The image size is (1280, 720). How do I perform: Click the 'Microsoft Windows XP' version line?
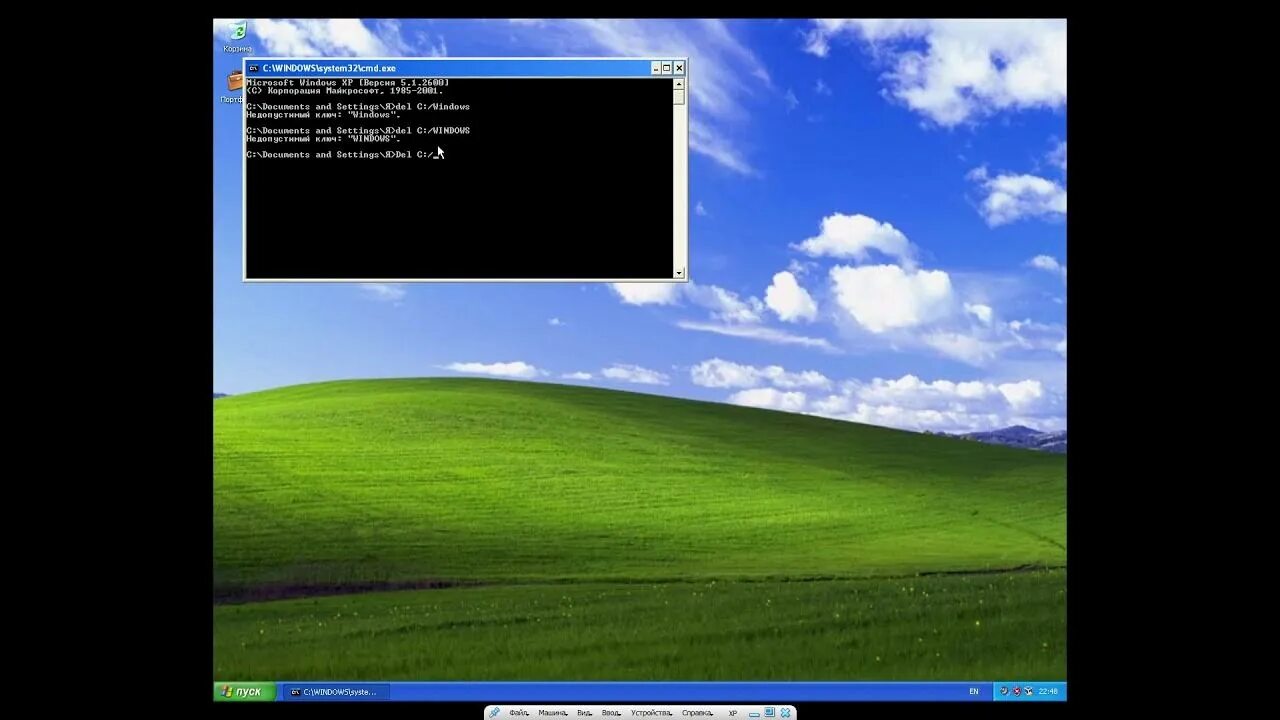click(348, 82)
